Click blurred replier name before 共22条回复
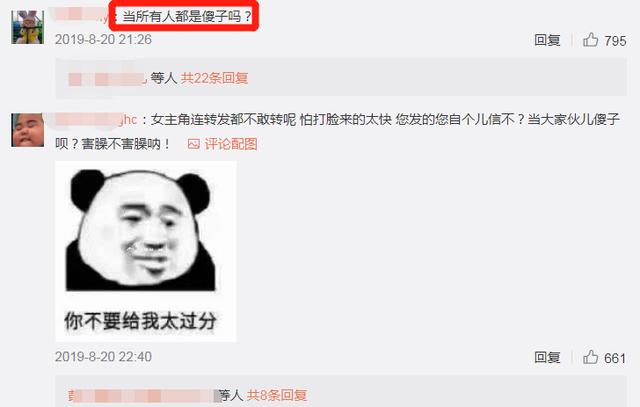This screenshot has height=407, width=640. tap(107, 78)
